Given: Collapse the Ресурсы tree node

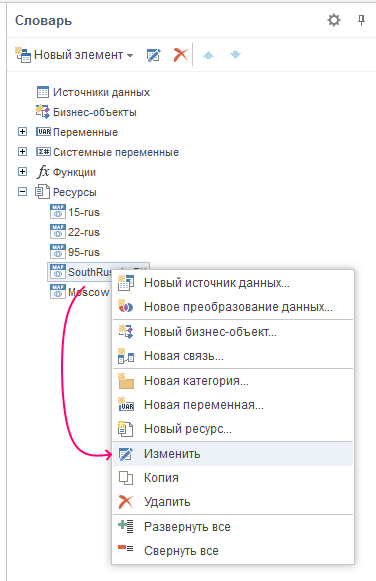Looking at the screenshot, I should point(23,192).
